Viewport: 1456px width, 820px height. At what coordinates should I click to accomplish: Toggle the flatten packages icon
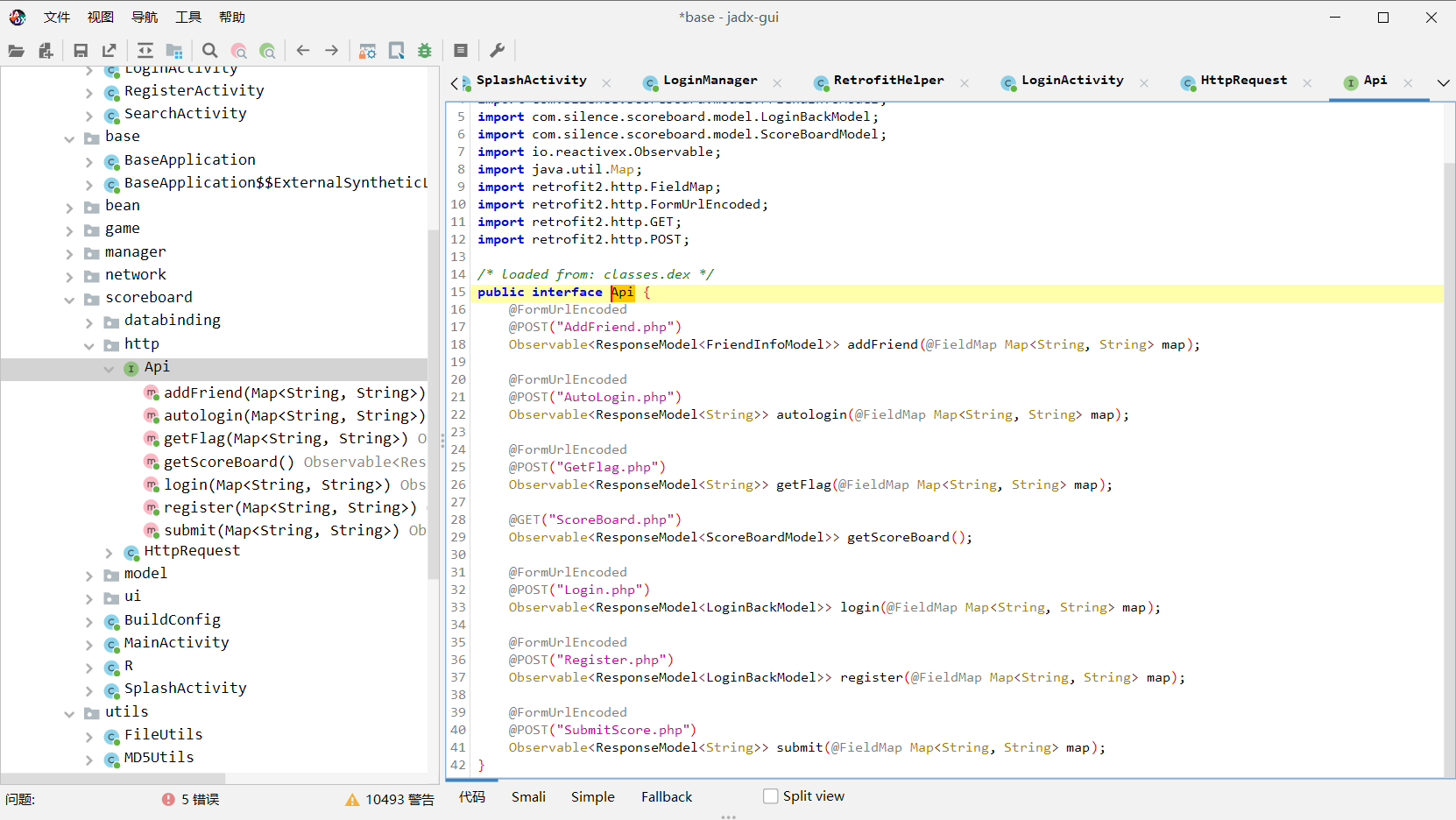pos(174,51)
